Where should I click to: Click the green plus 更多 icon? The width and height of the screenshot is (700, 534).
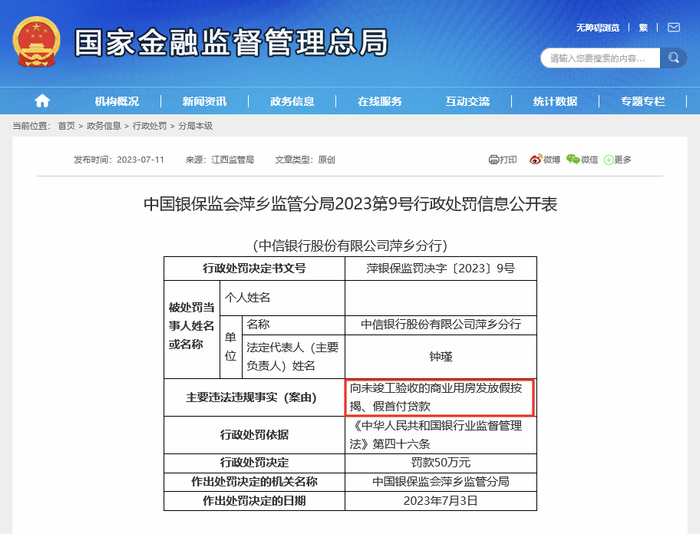608,159
